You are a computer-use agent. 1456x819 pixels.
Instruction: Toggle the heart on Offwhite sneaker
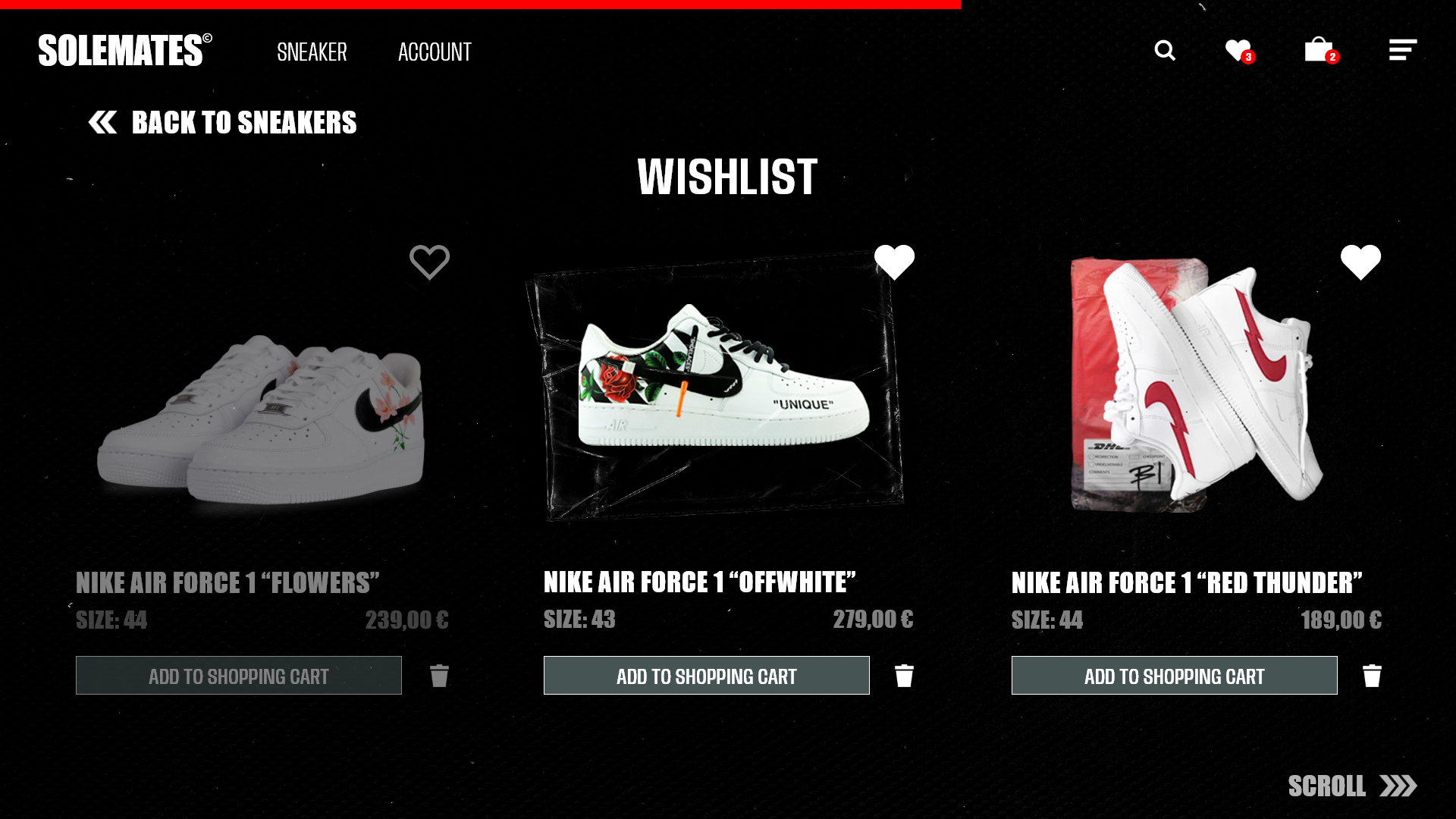point(894,262)
